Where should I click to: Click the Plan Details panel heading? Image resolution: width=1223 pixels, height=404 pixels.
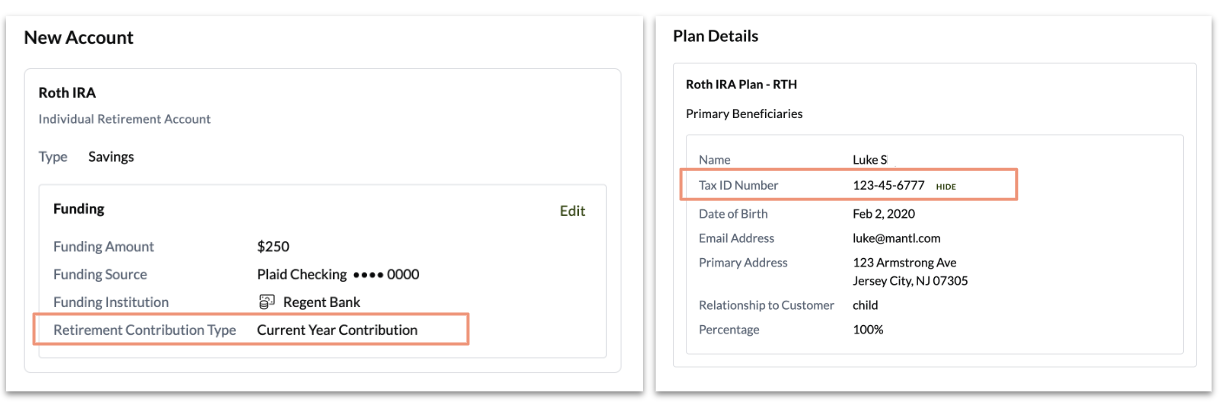715,36
